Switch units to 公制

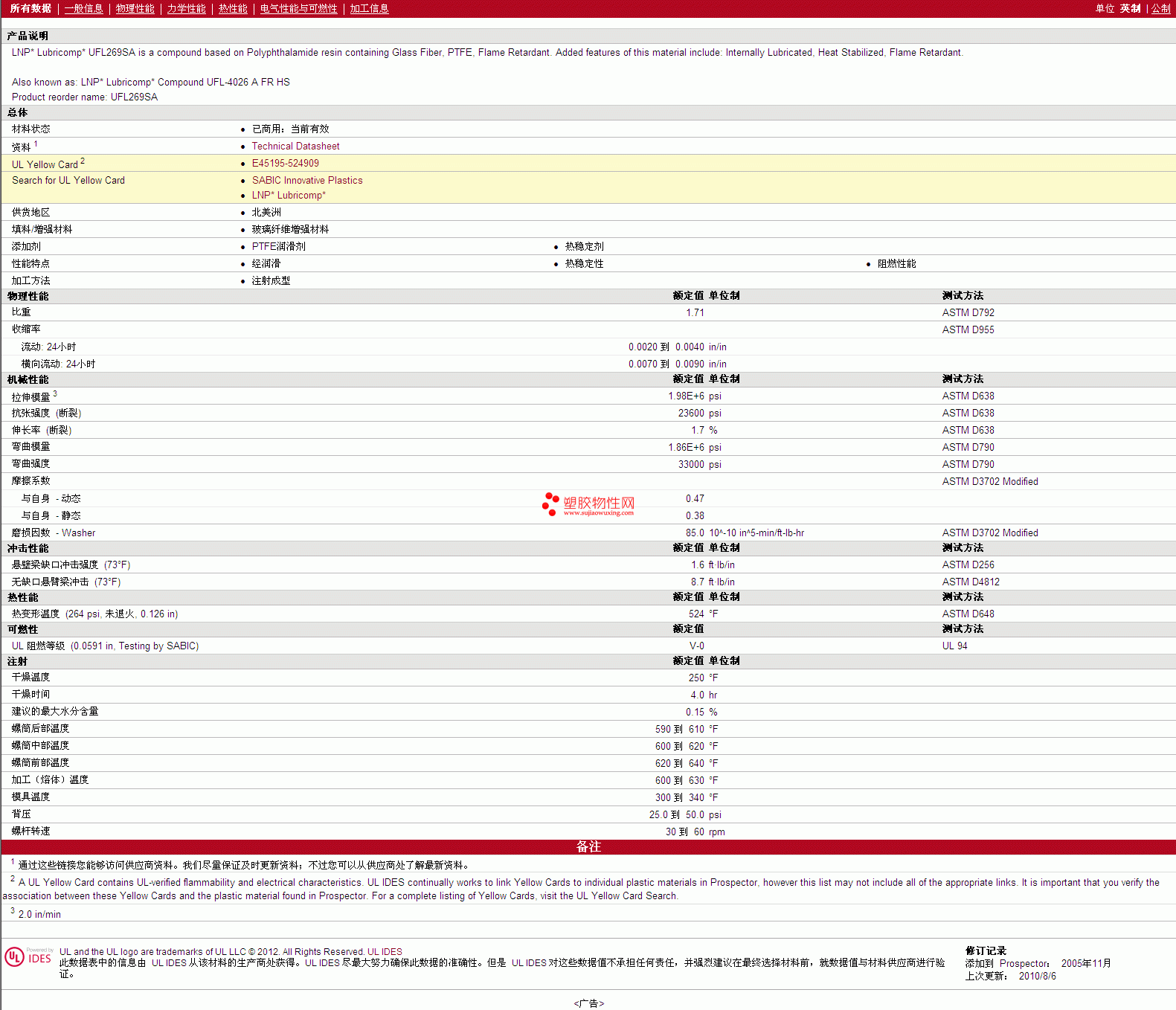(1161, 8)
